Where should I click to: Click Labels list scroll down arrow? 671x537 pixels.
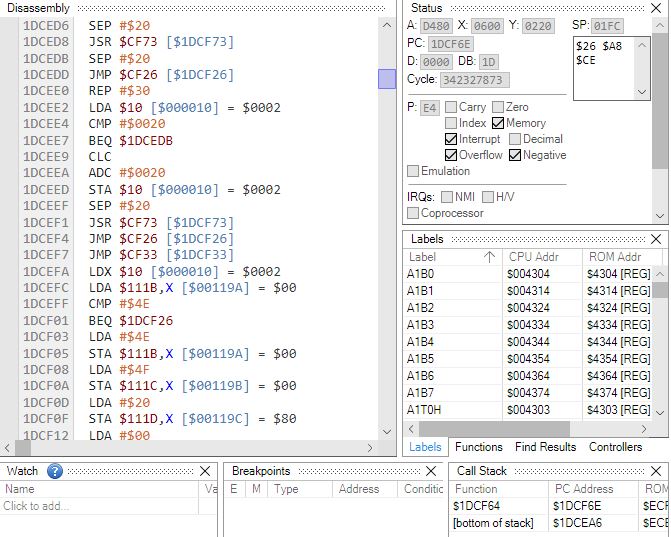pyautogui.click(x=660, y=413)
